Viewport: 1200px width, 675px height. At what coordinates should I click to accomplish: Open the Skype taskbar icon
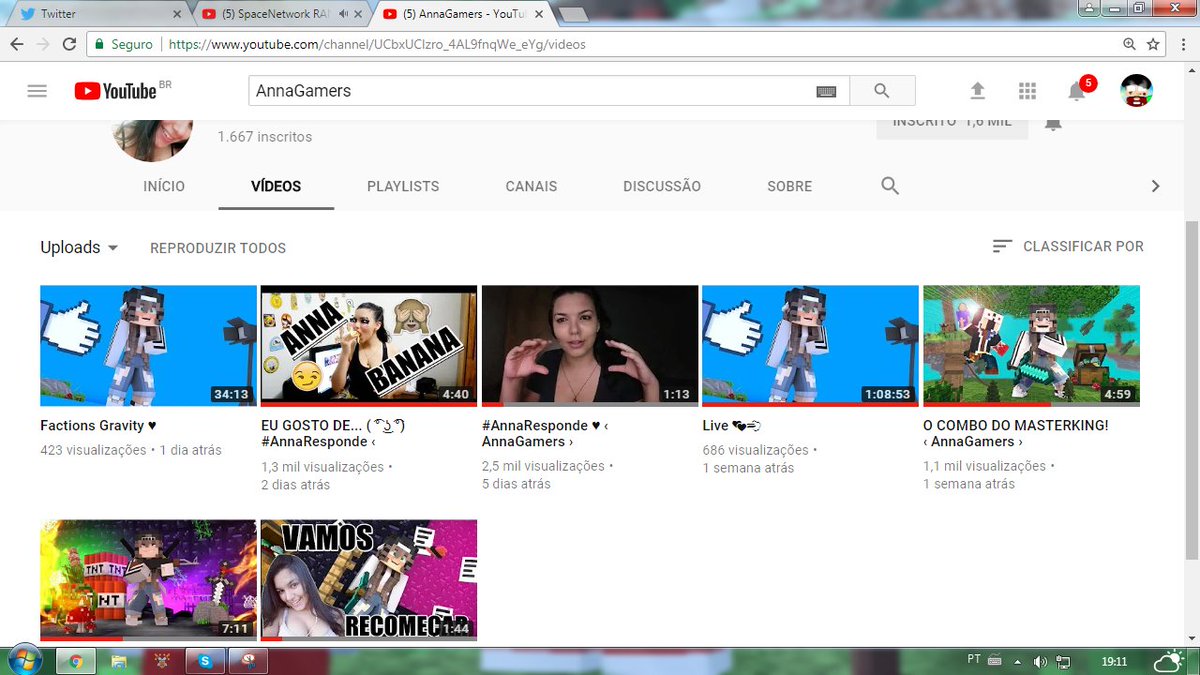(204, 661)
